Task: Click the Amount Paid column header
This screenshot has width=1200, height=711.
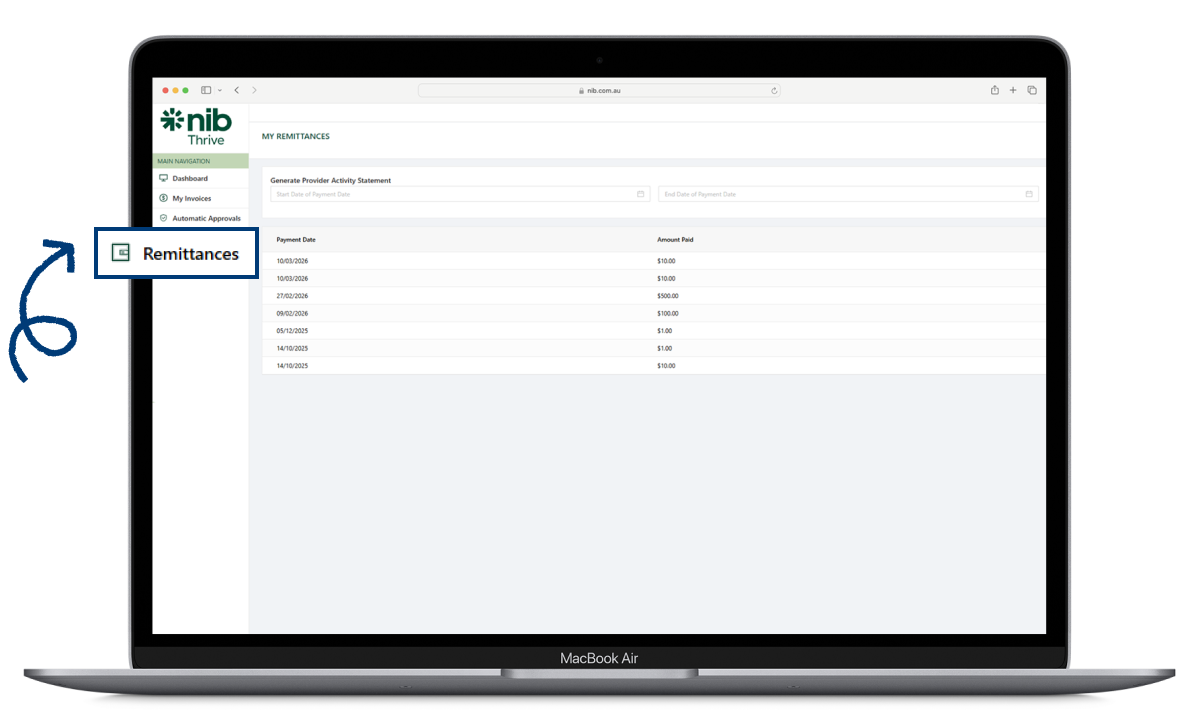Action: tap(675, 240)
